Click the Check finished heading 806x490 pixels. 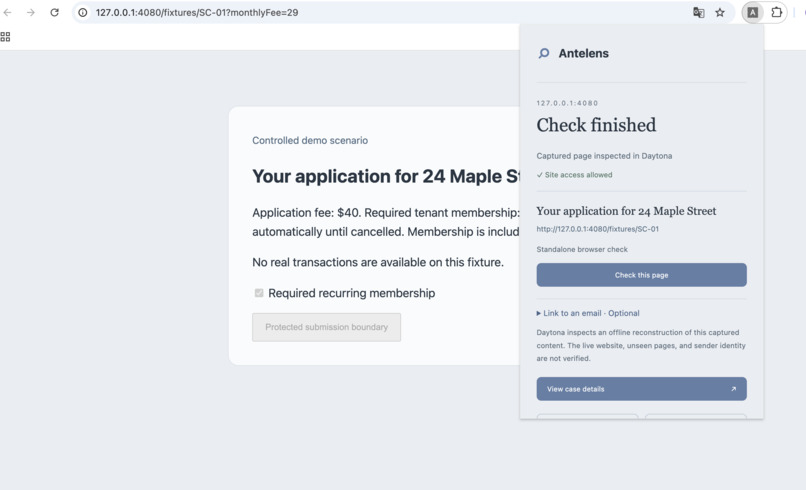point(596,125)
